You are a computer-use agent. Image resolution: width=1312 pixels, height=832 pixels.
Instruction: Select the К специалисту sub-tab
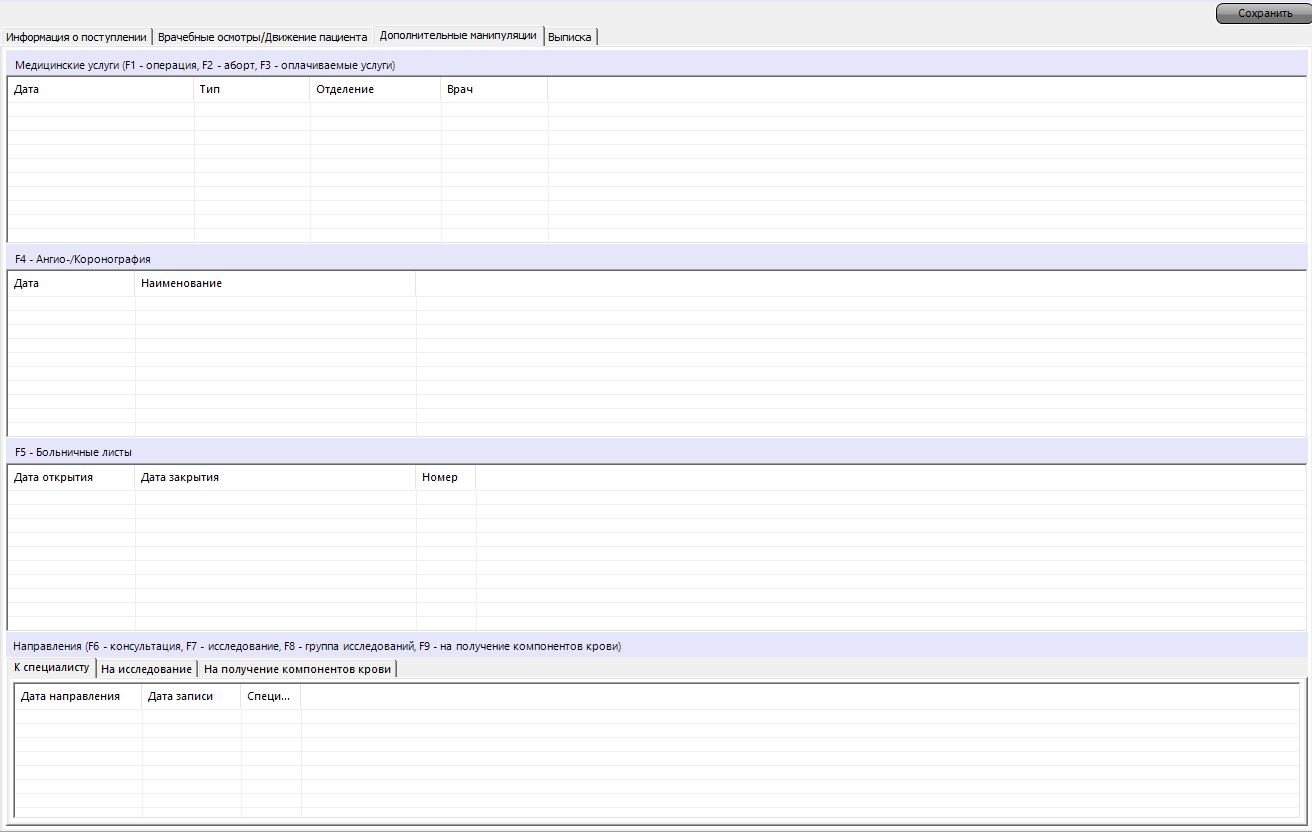[52, 667]
